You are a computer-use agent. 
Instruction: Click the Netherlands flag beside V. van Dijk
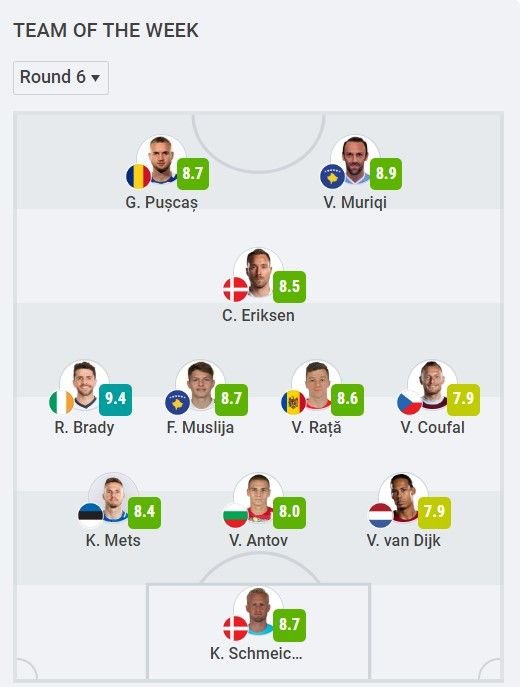(x=381, y=515)
